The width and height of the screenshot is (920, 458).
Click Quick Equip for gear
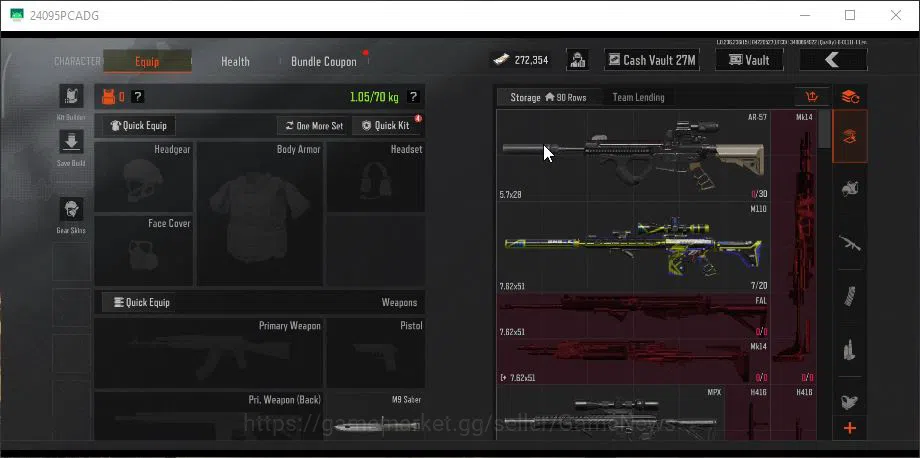[138, 125]
